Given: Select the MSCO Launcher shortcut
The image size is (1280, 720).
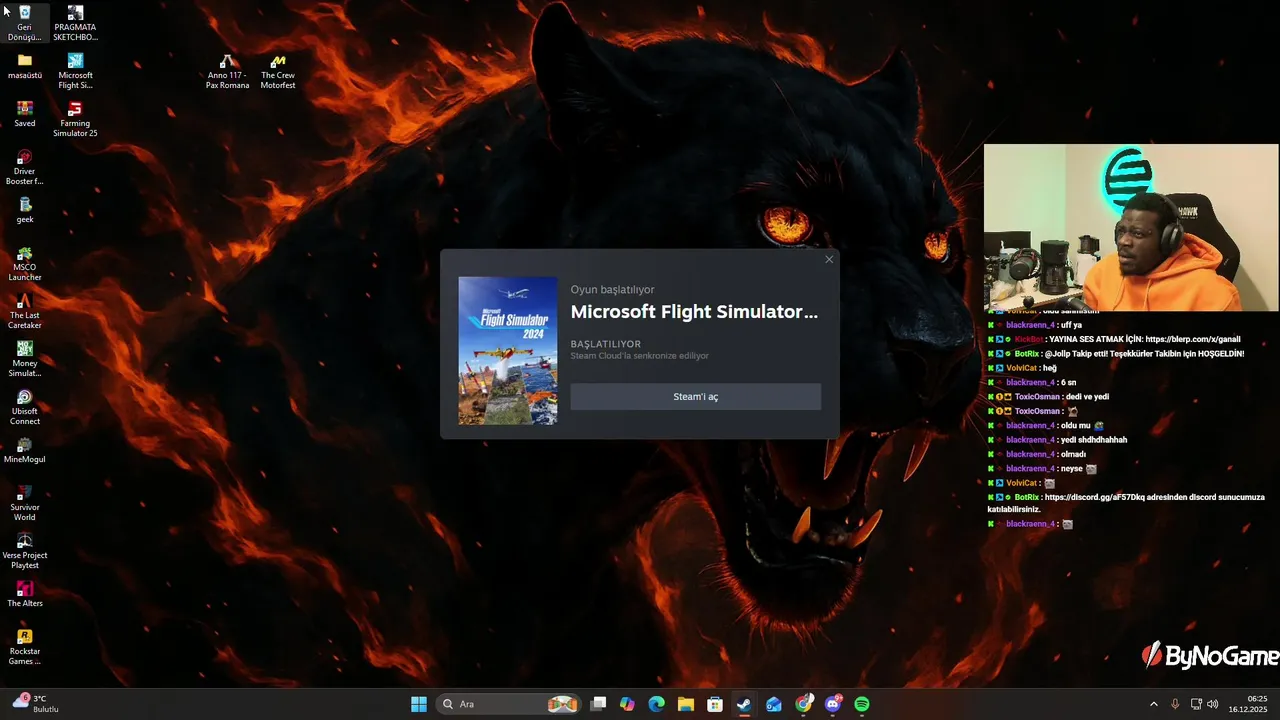Looking at the screenshot, I should pos(25,263).
